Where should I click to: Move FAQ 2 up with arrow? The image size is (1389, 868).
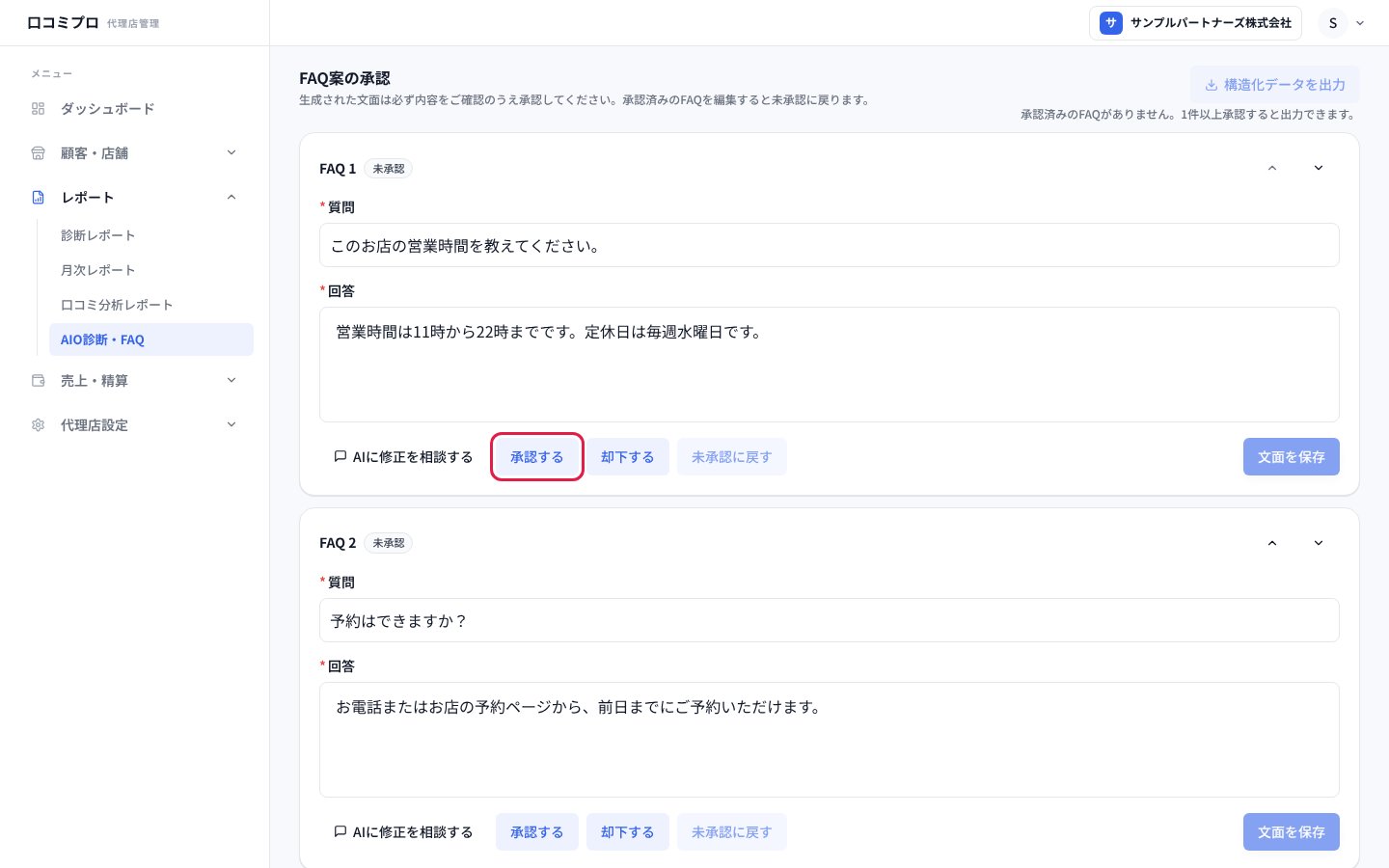click(x=1272, y=543)
